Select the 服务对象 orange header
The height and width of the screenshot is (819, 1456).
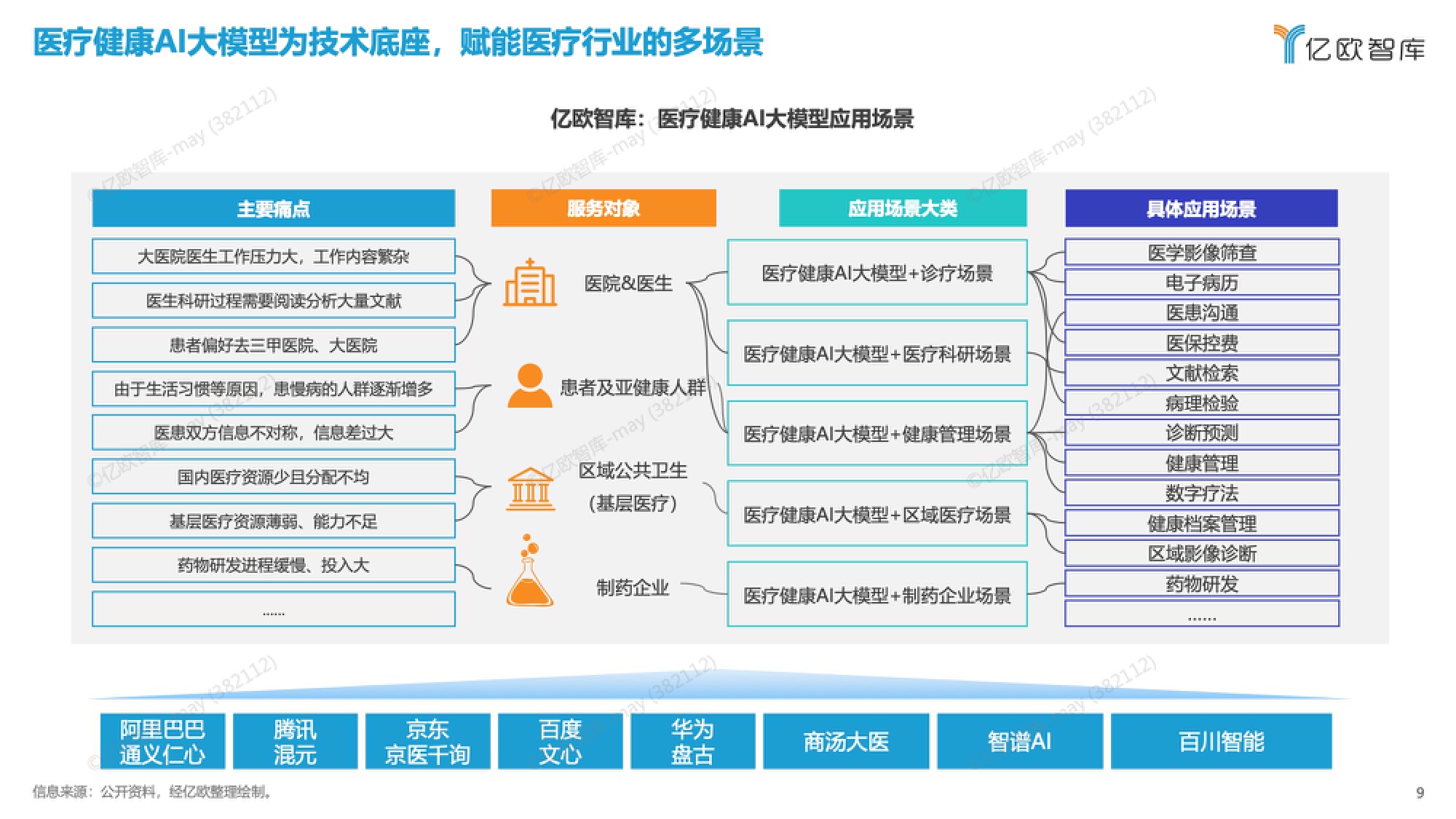pyautogui.click(x=603, y=209)
